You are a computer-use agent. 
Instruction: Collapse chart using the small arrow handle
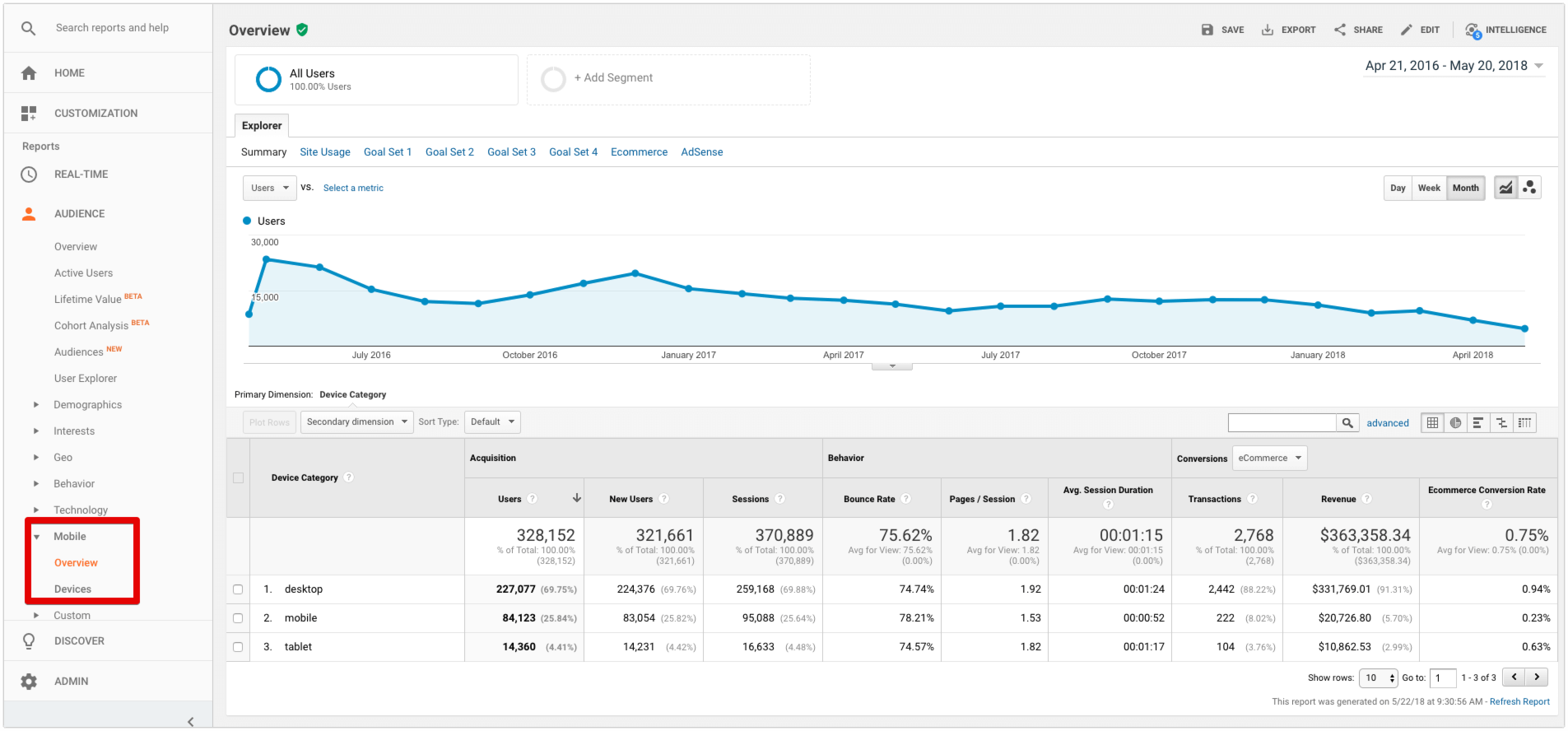pos(892,366)
